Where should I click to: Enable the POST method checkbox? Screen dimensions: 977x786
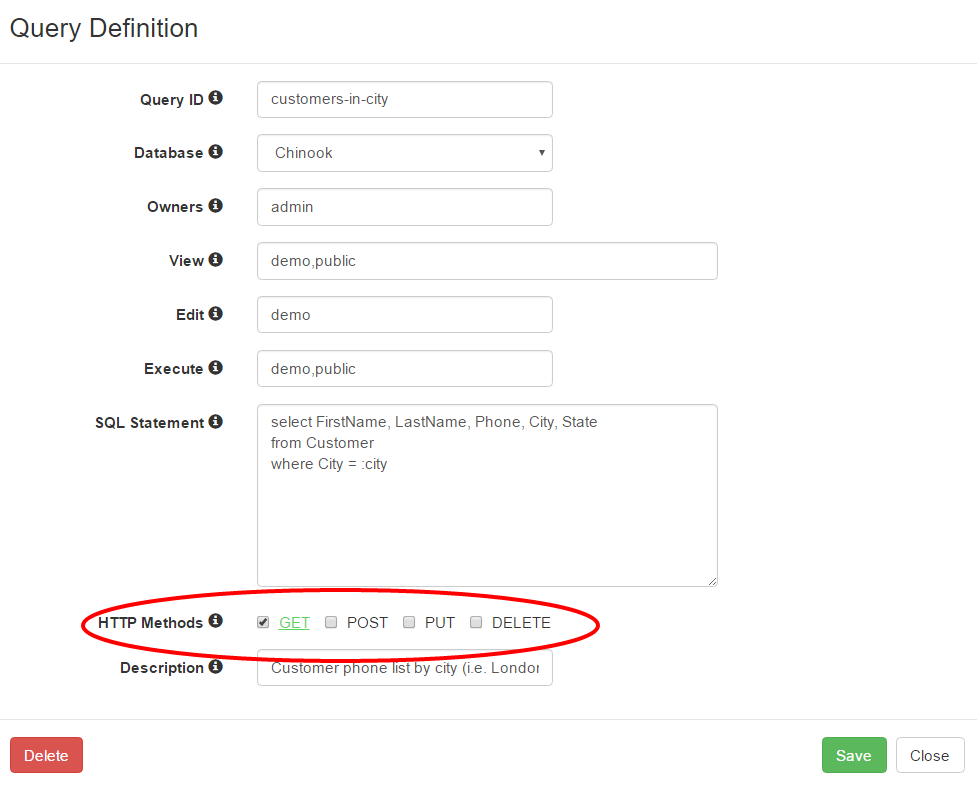pyautogui.click(x=331, y=622)
